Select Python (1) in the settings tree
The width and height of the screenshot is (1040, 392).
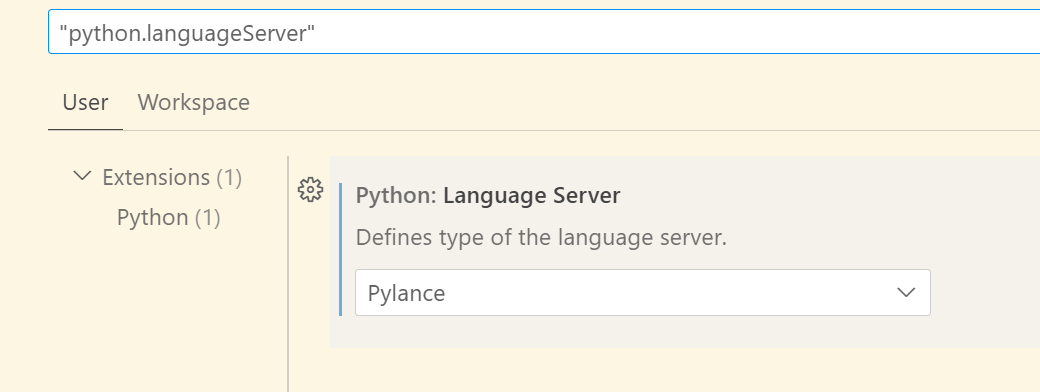168,218
